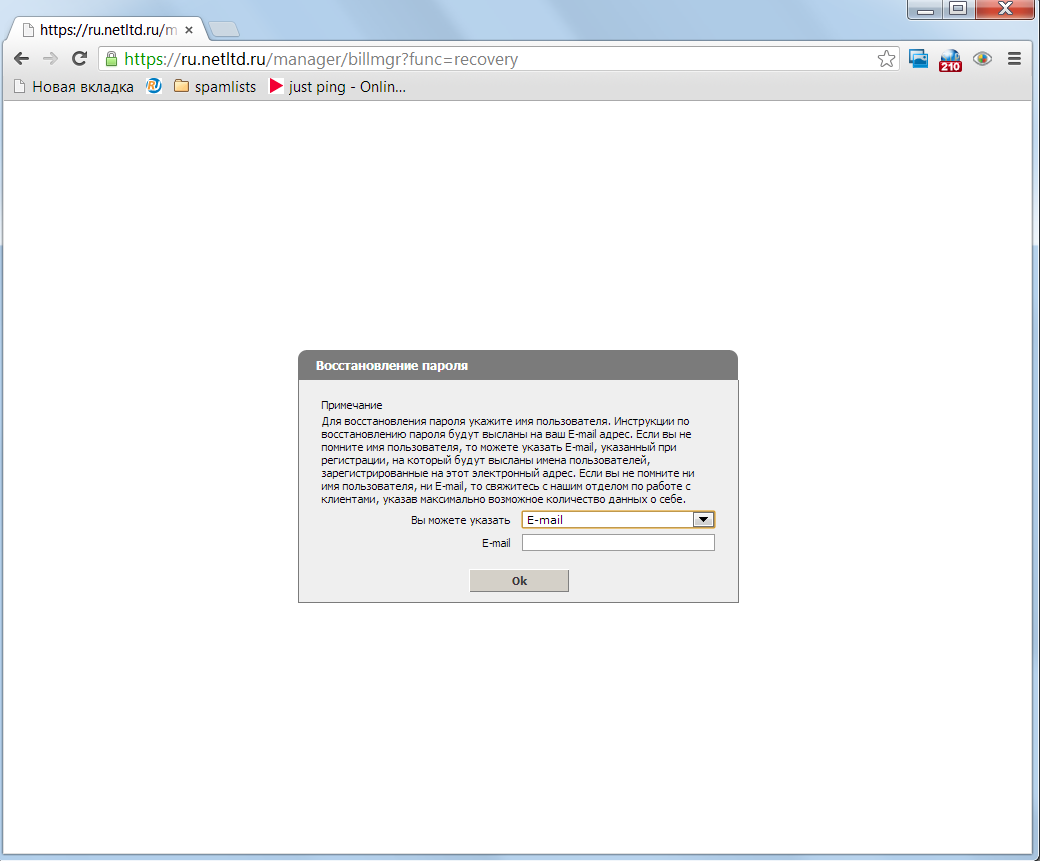The image size is (1040, 861).
Task: Open a new tab with the new-tab button
Action: pos(224,30)
